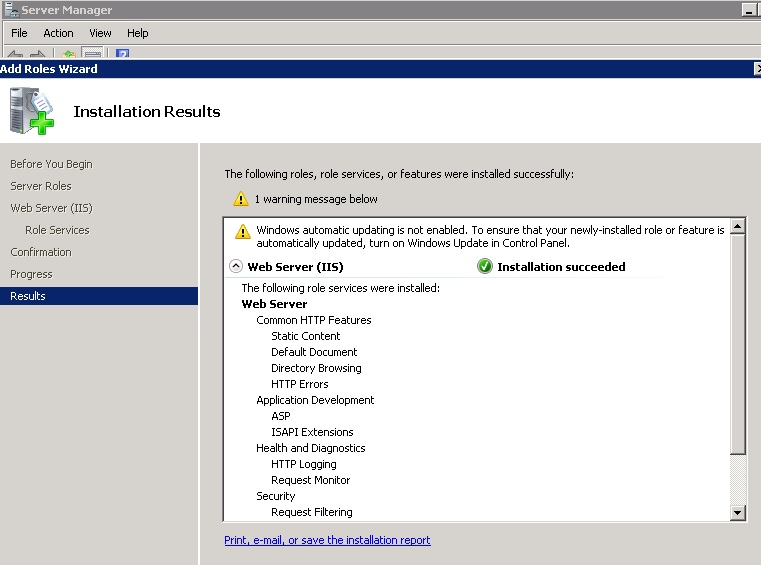761x565 pixels.
Task: Click the 'Request Filtering' entry
Action: coord(312,512)
